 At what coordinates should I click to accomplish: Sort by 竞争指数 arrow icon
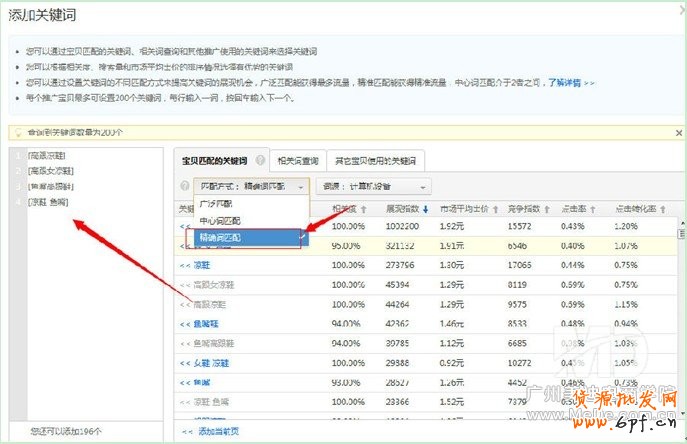point(547,210)
